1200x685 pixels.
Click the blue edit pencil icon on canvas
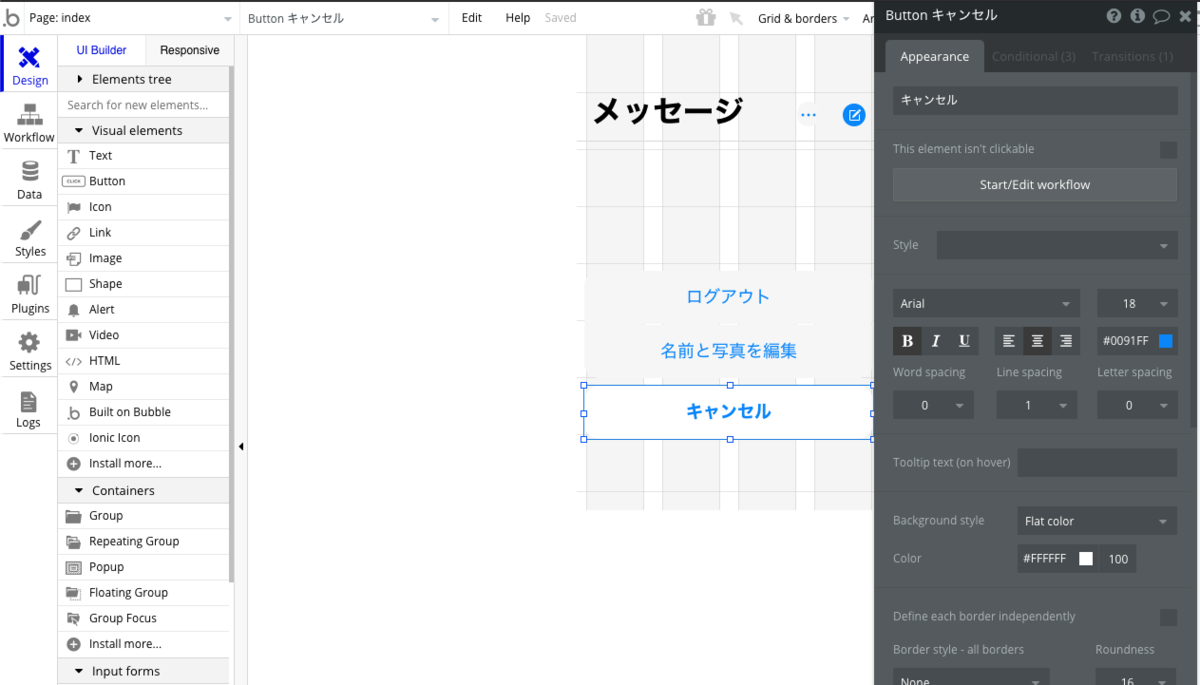point(853,115)
